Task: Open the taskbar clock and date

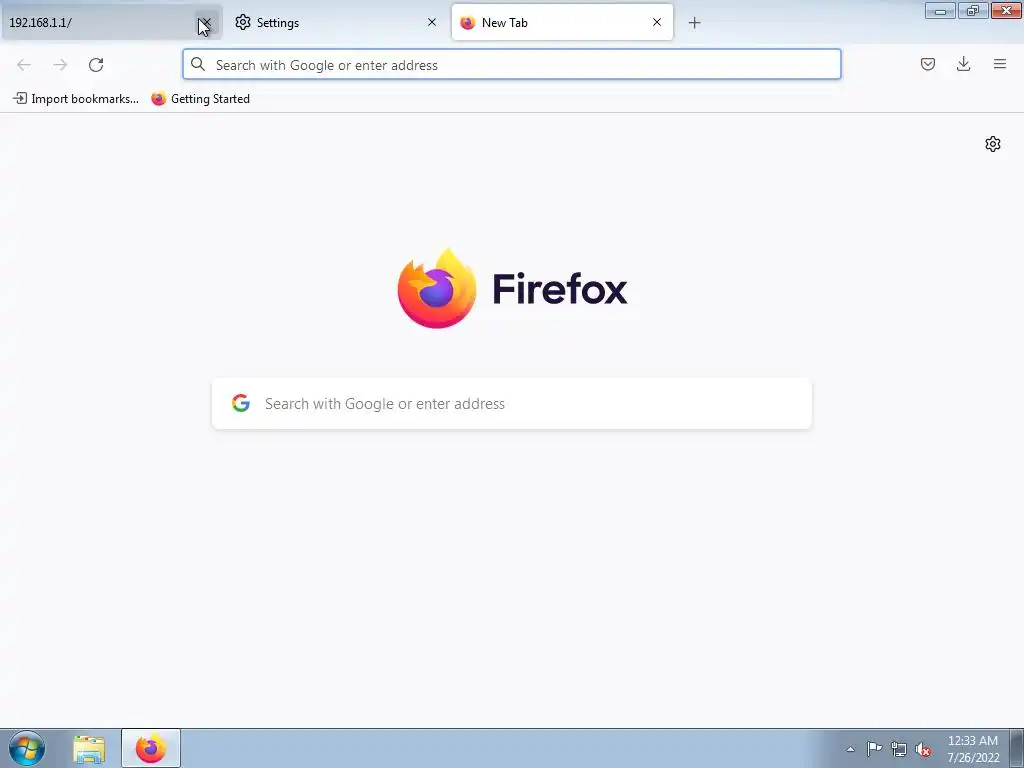Action: coord(973,749)
